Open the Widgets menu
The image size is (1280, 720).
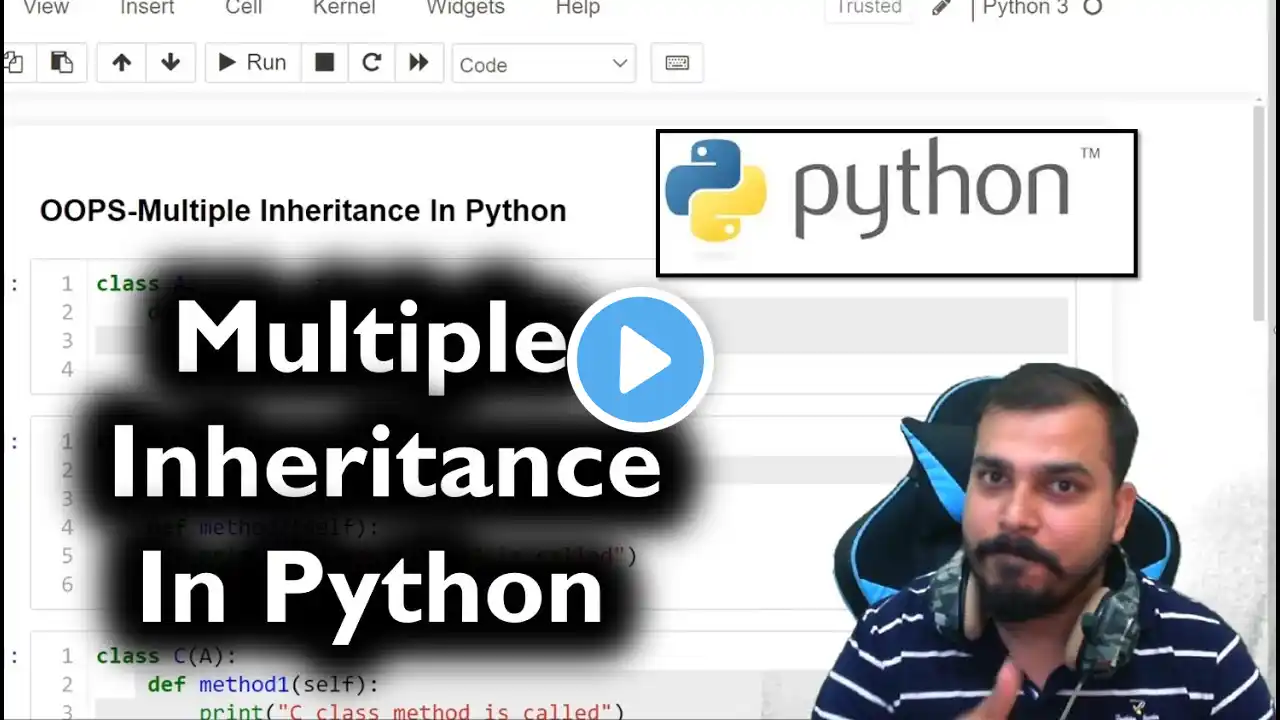tap(465, 8)
